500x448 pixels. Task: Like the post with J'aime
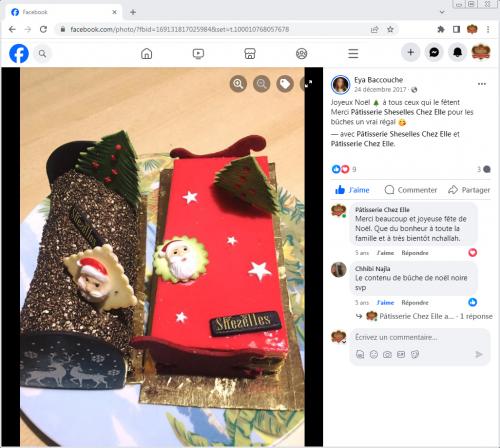(x=352, y=190)
